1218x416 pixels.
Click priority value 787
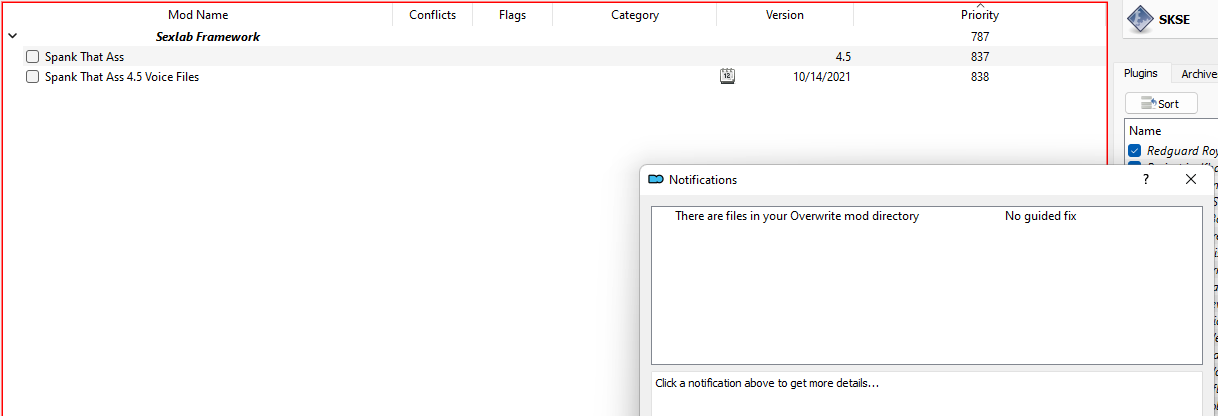pyautogui.click(x=980, y=37)
